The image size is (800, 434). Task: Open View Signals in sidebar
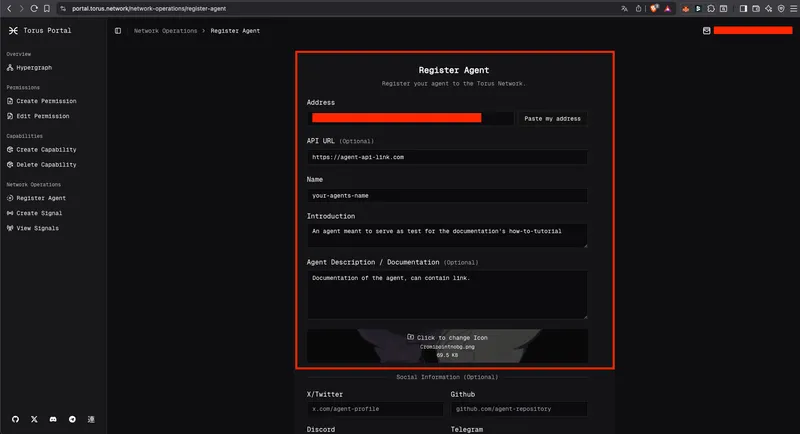pyautogui.click(x=37, y=228)
